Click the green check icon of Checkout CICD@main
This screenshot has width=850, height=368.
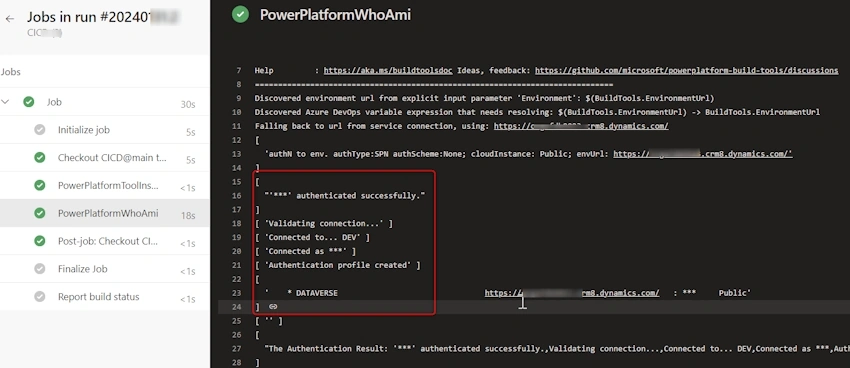[40, 158]
